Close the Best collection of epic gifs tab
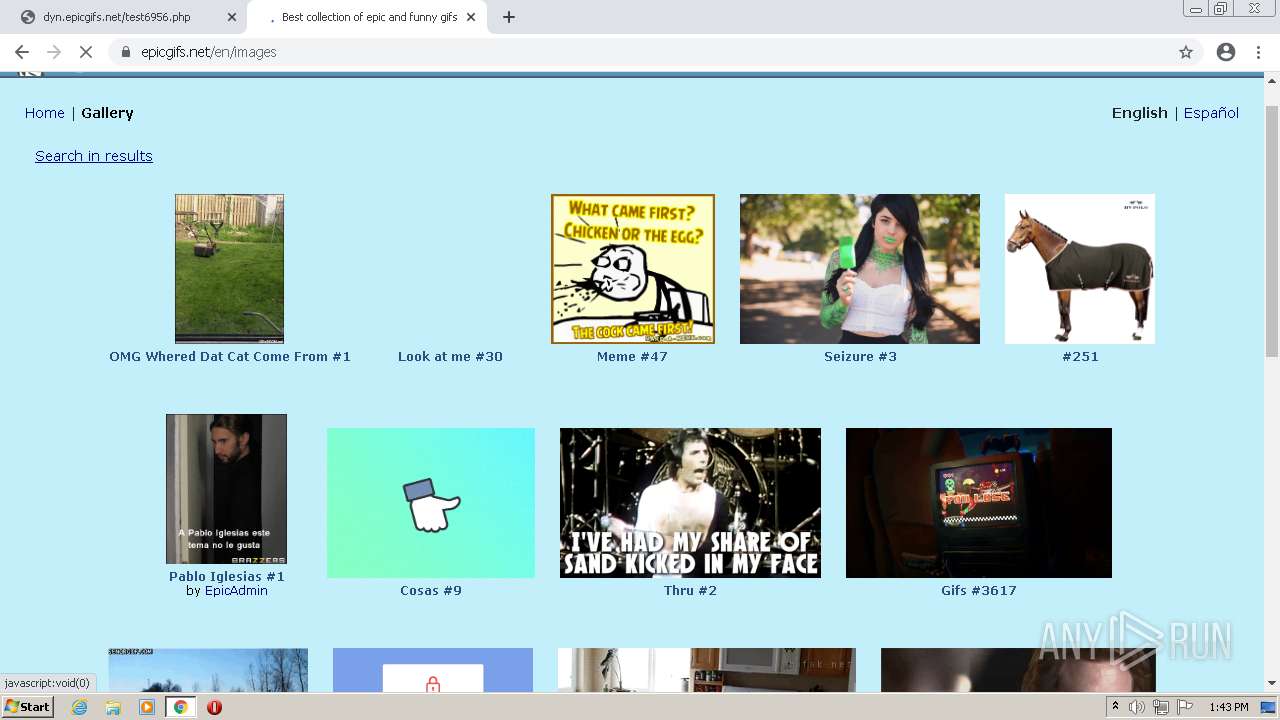This screenshot has width=1280, height=720. (x=471, y=17)
